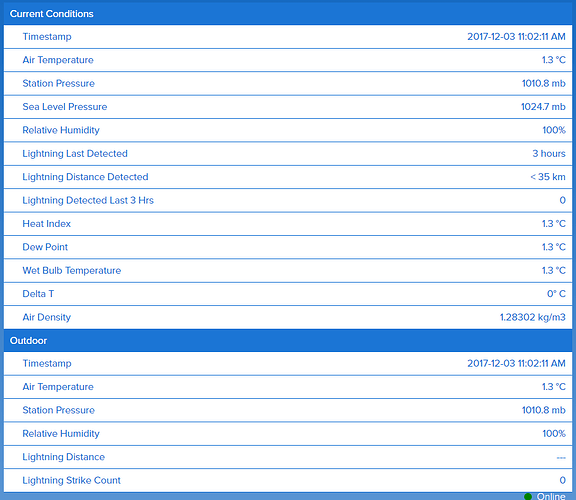The height and width of the screenshot is (500, 576).
Task: Click the Wet Bulb Temperature 1.3 °C value
Action: click(554, 270)
